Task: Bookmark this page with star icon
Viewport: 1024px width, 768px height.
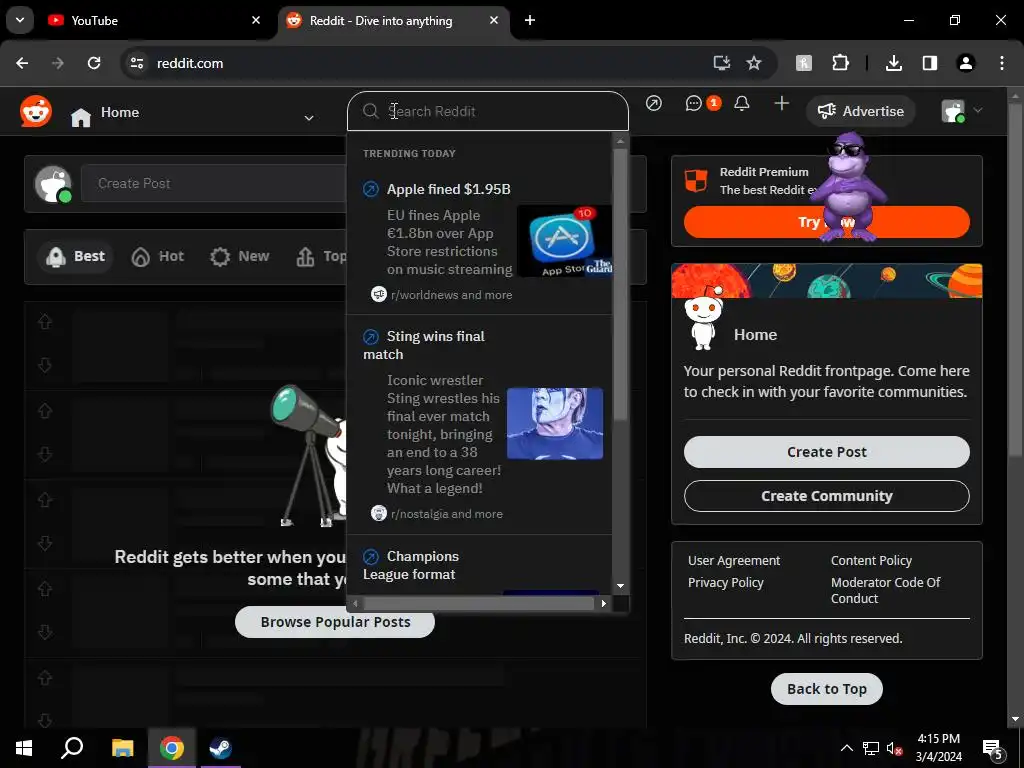Action: click(754, 63)
